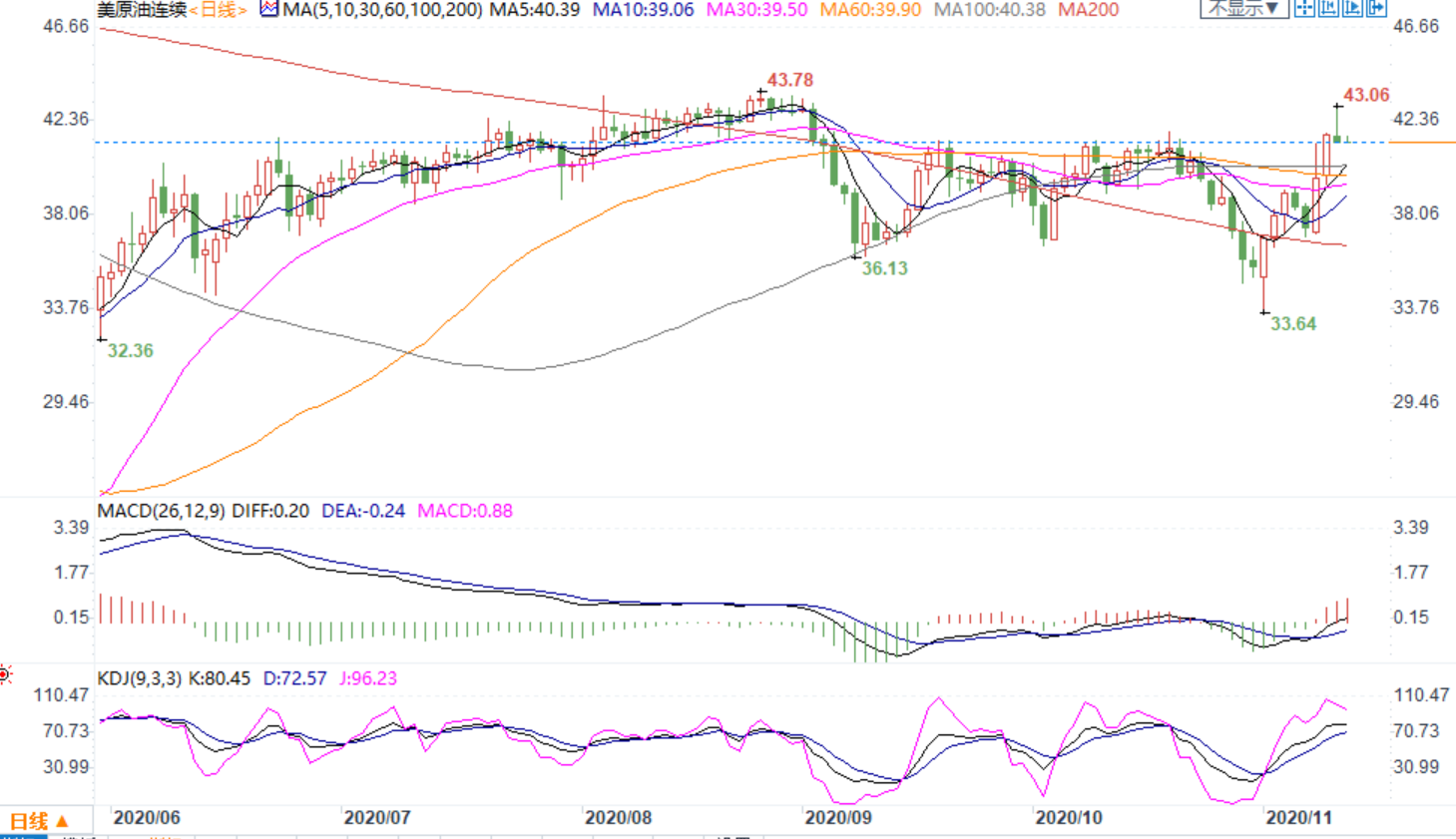1456x839 pixels.
Task: Click the 美原油连续 contract title
Action: tap(141, 10)
